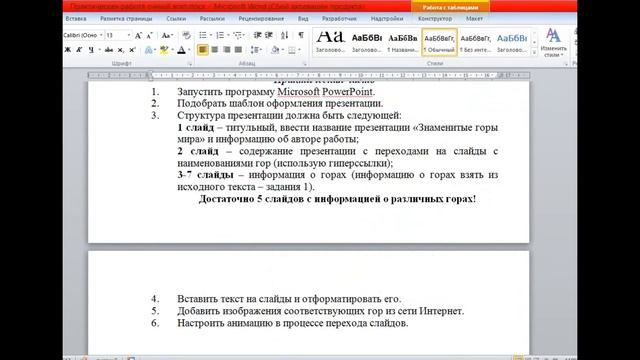Screen dimensions: 640x360
Task: Toggle Show paragraph marks (¶)
Action: pos(301,36)
